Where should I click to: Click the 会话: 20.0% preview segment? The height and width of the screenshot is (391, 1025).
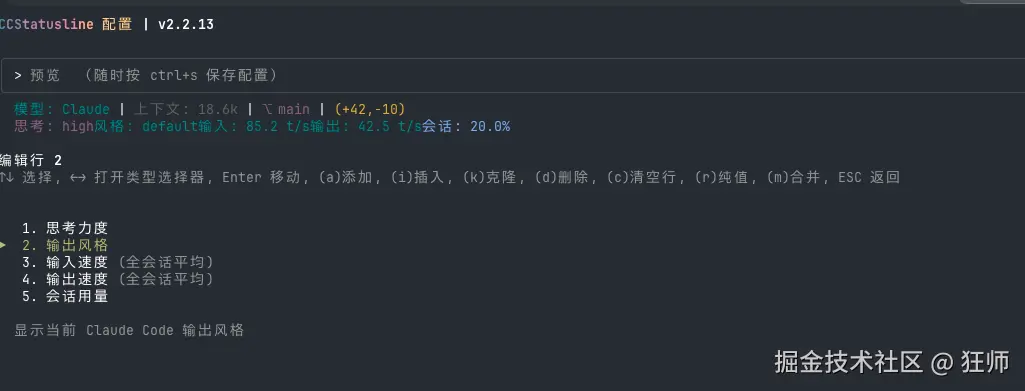(x=466, y=126)
